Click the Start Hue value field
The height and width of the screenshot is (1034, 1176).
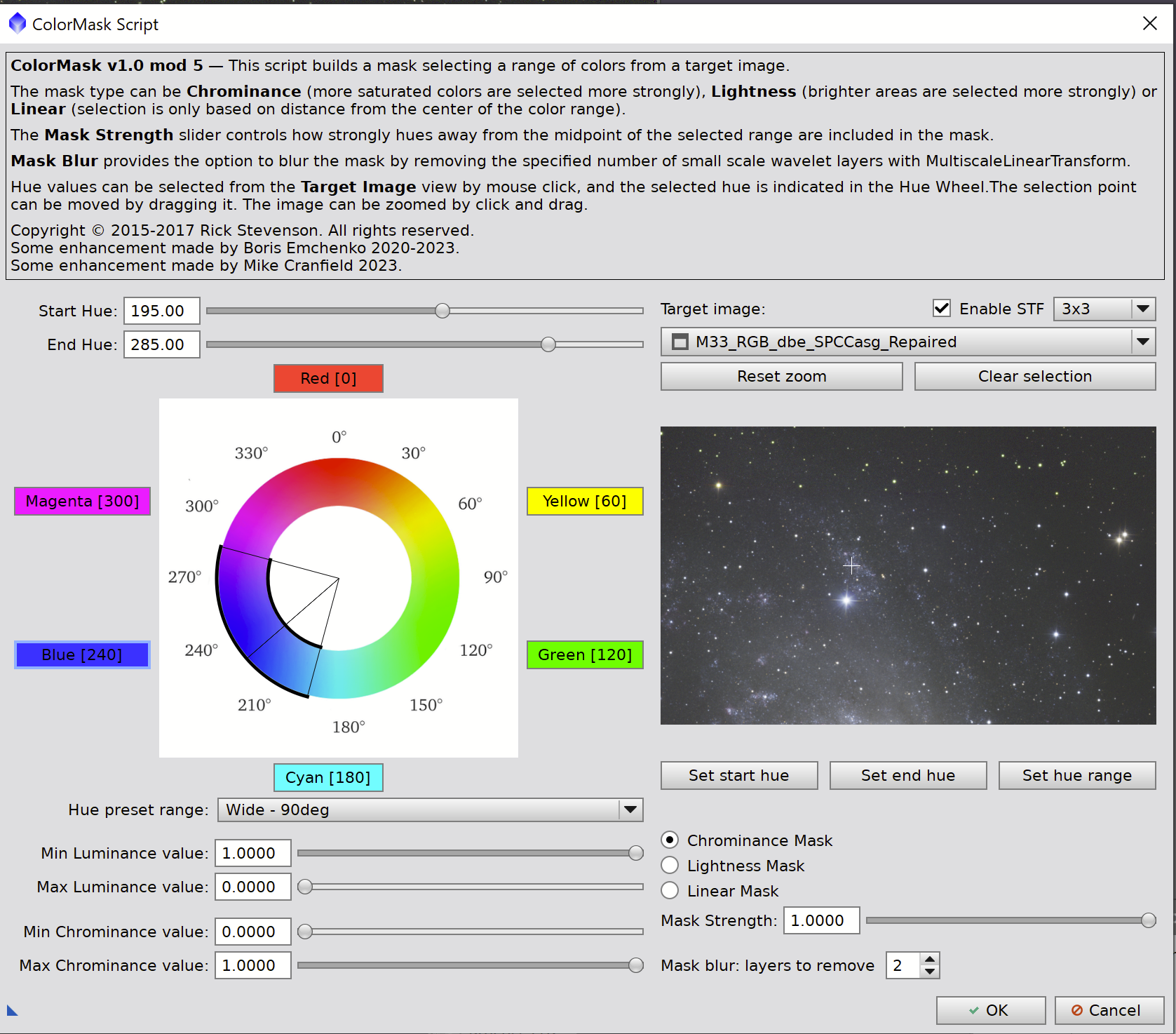162,311
